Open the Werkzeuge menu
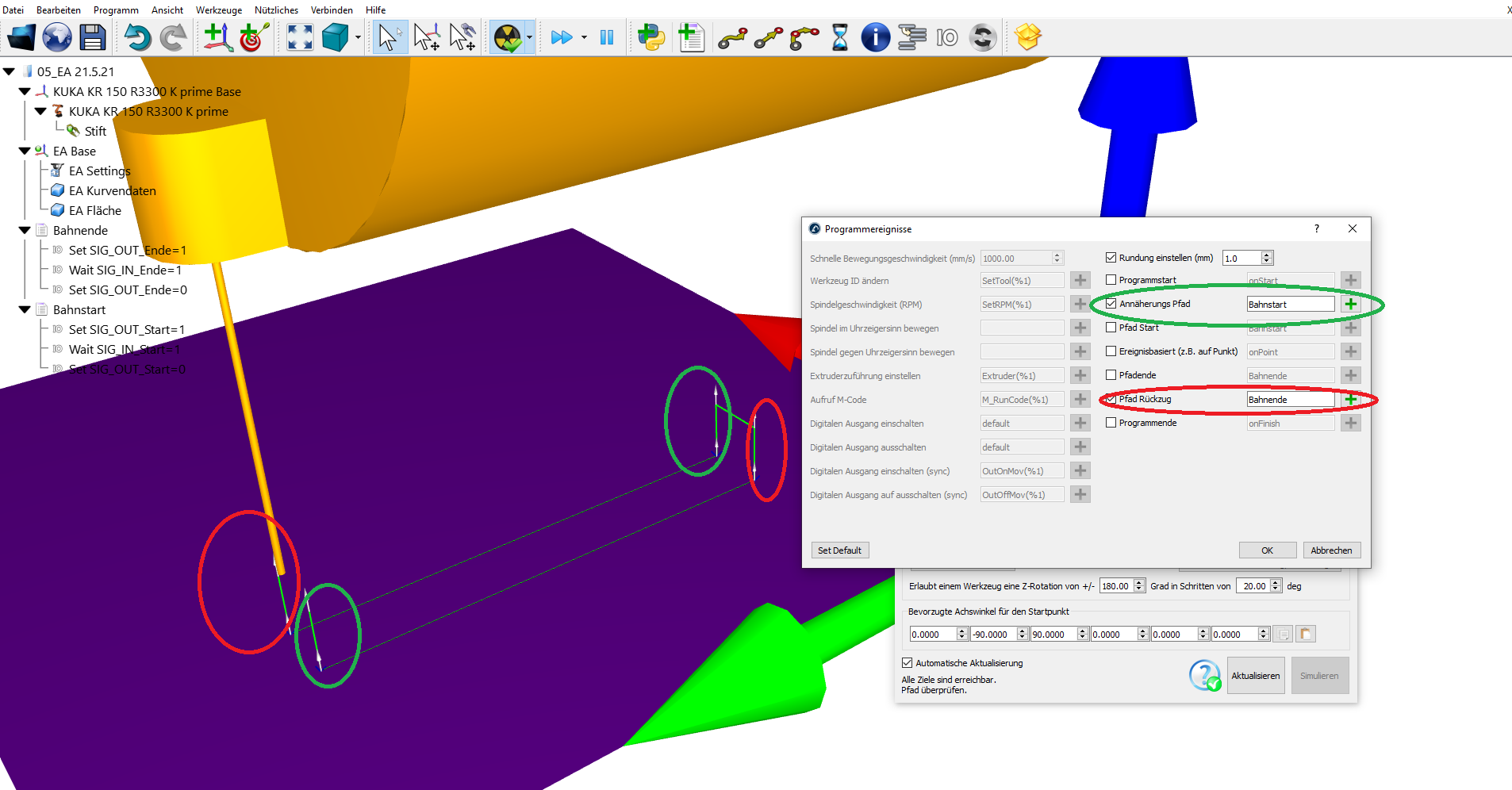1512x790 pixels. (x=219, y=10)
